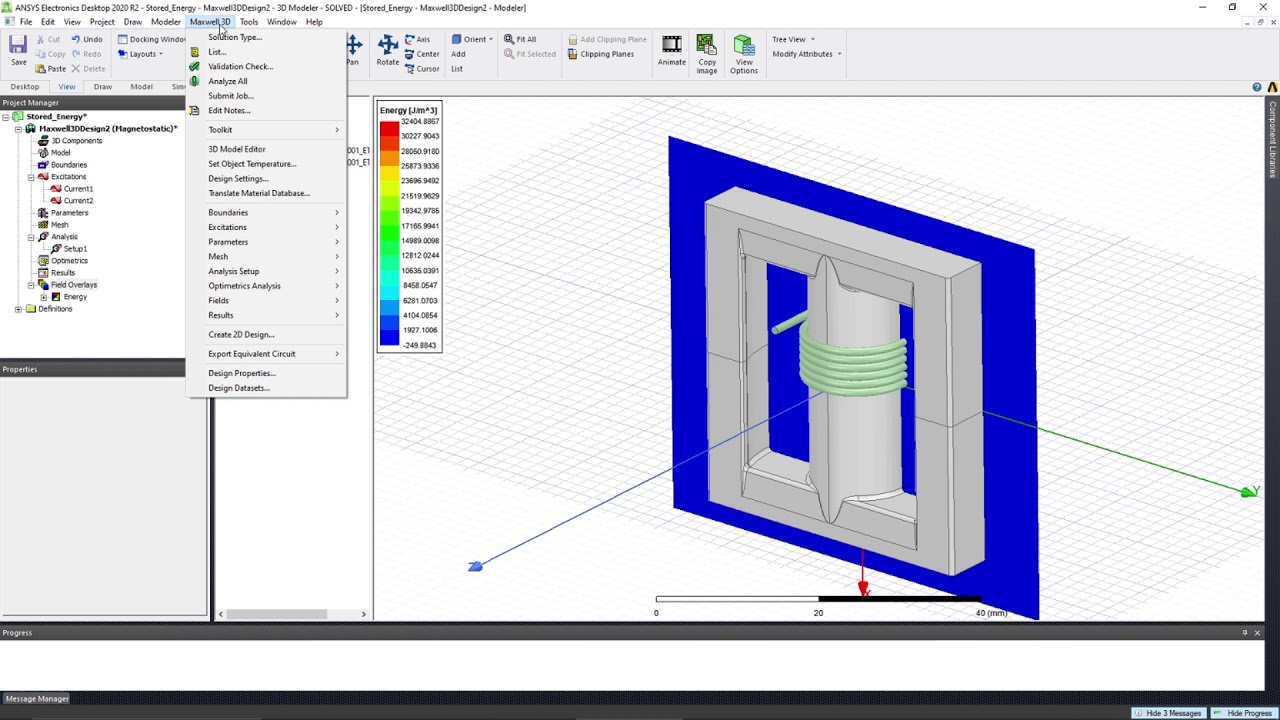Click the Cut scissors icon

[x=40, y=39]
